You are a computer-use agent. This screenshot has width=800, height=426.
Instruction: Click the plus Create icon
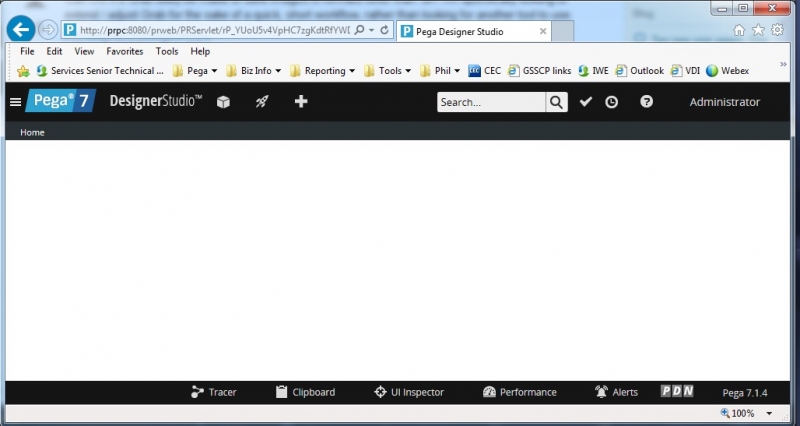301,102
